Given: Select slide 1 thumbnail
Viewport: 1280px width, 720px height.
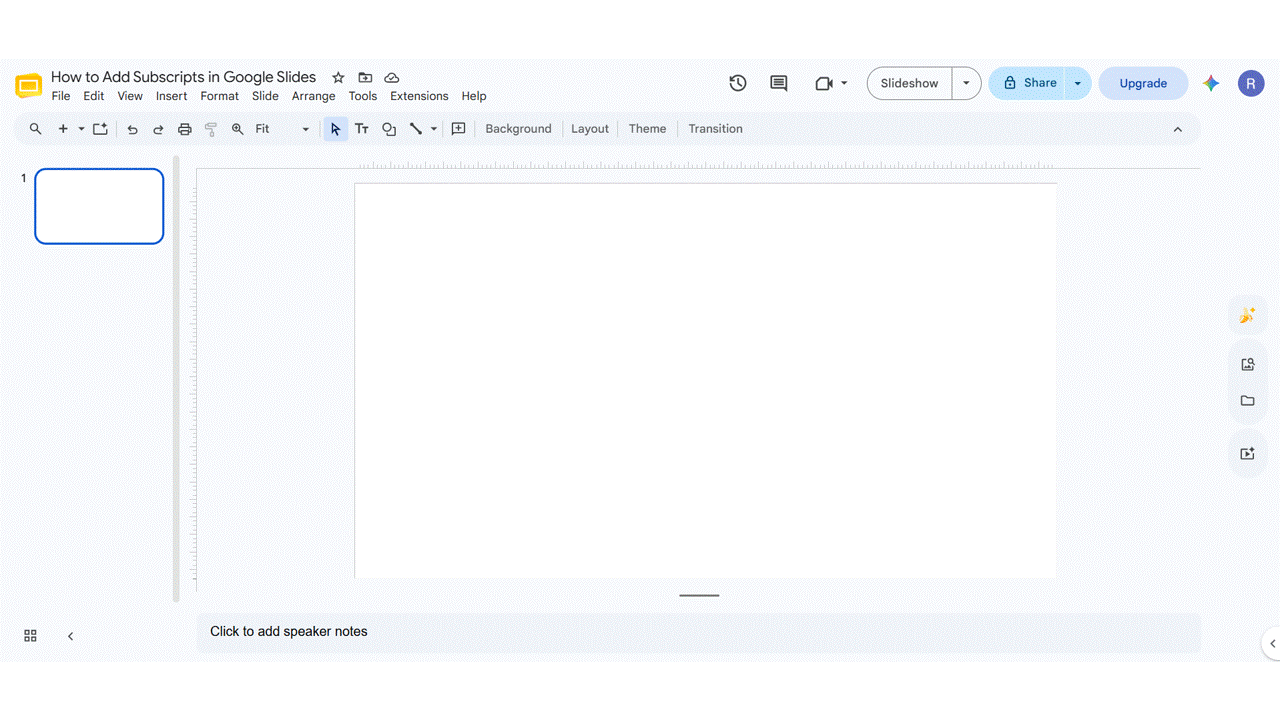Looking at the screenshot, I should click(x=99, y=206).
